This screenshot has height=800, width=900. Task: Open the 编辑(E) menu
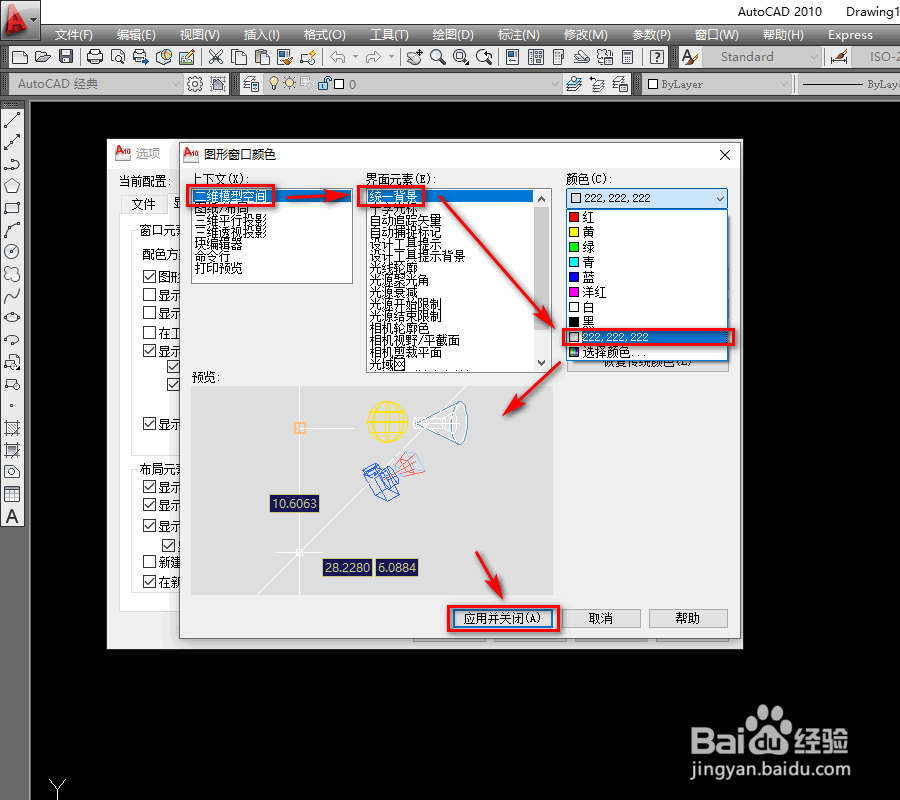136,35
